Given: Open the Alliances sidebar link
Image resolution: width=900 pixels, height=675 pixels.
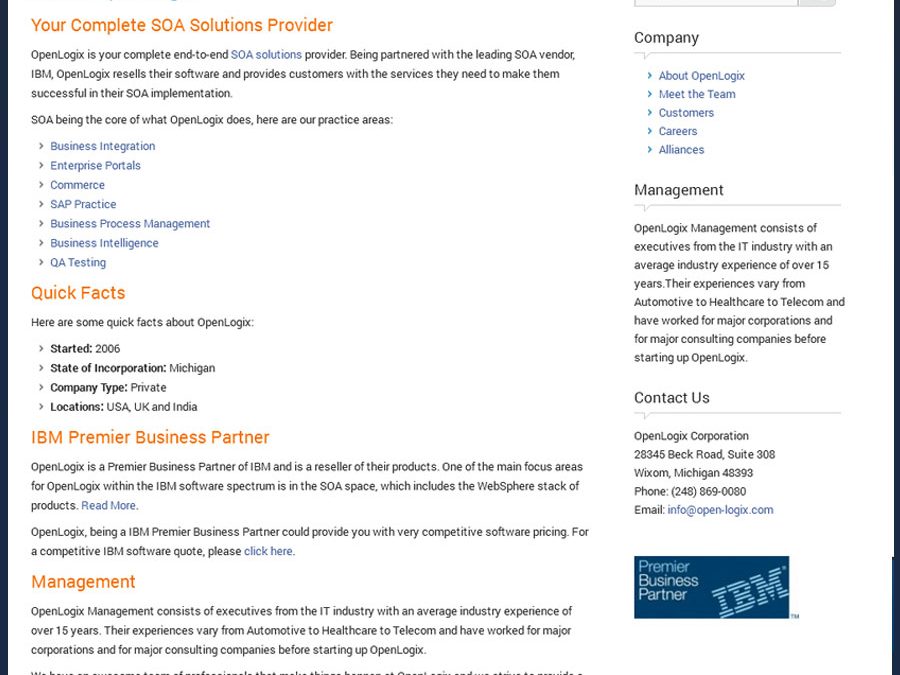Looking at the screenshot, I should 681,149.
